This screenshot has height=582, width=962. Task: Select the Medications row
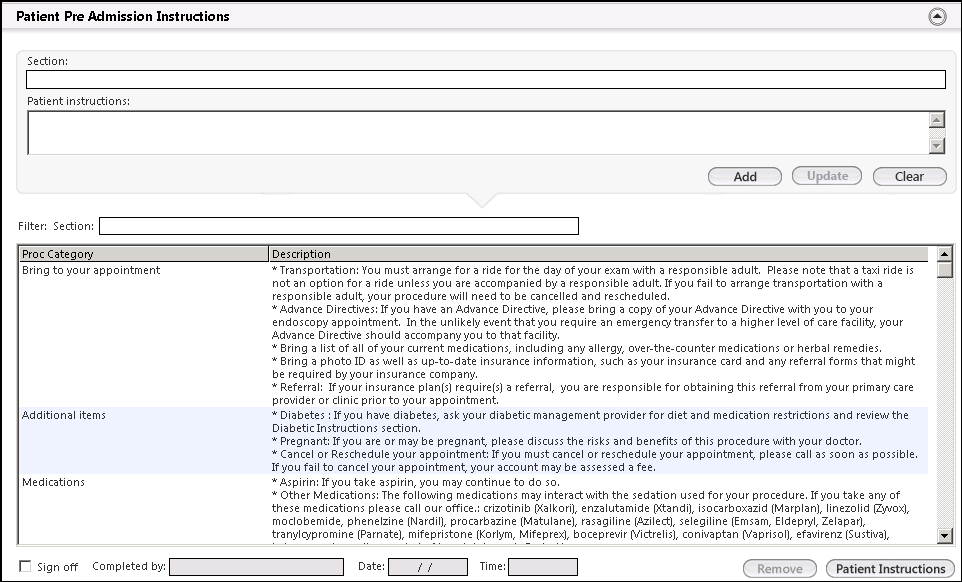point(474,508)
